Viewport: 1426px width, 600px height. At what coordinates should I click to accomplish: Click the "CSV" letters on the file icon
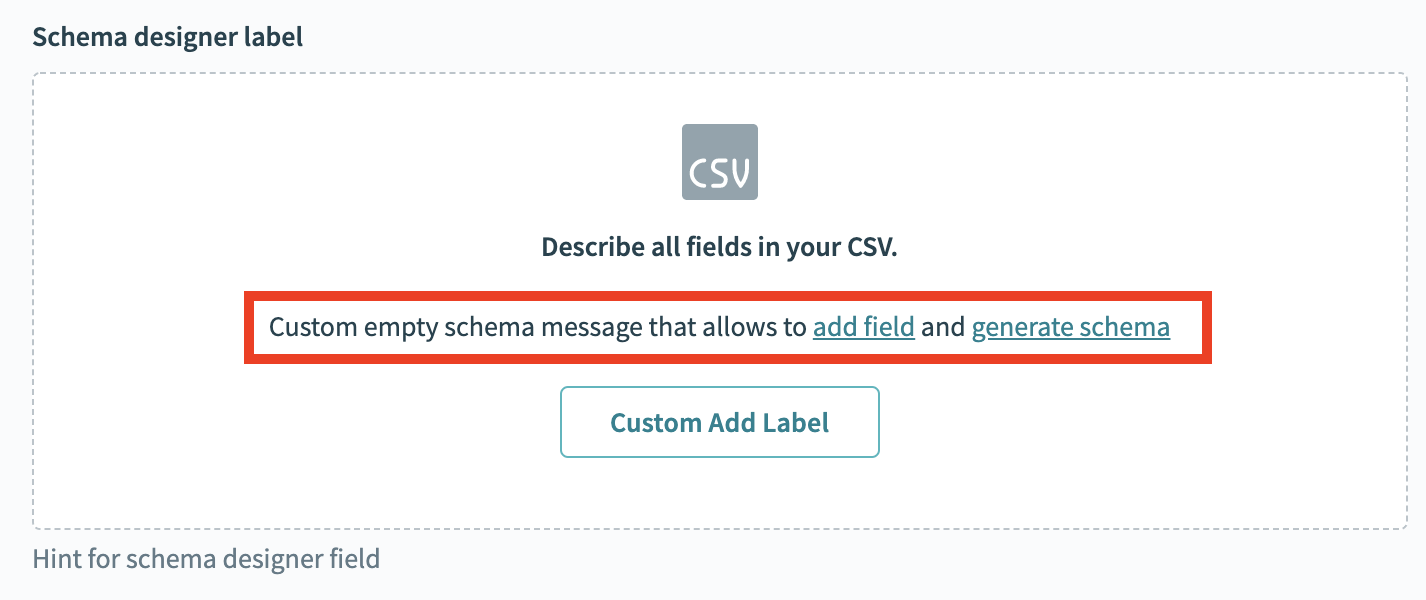(x=719, y=173)
